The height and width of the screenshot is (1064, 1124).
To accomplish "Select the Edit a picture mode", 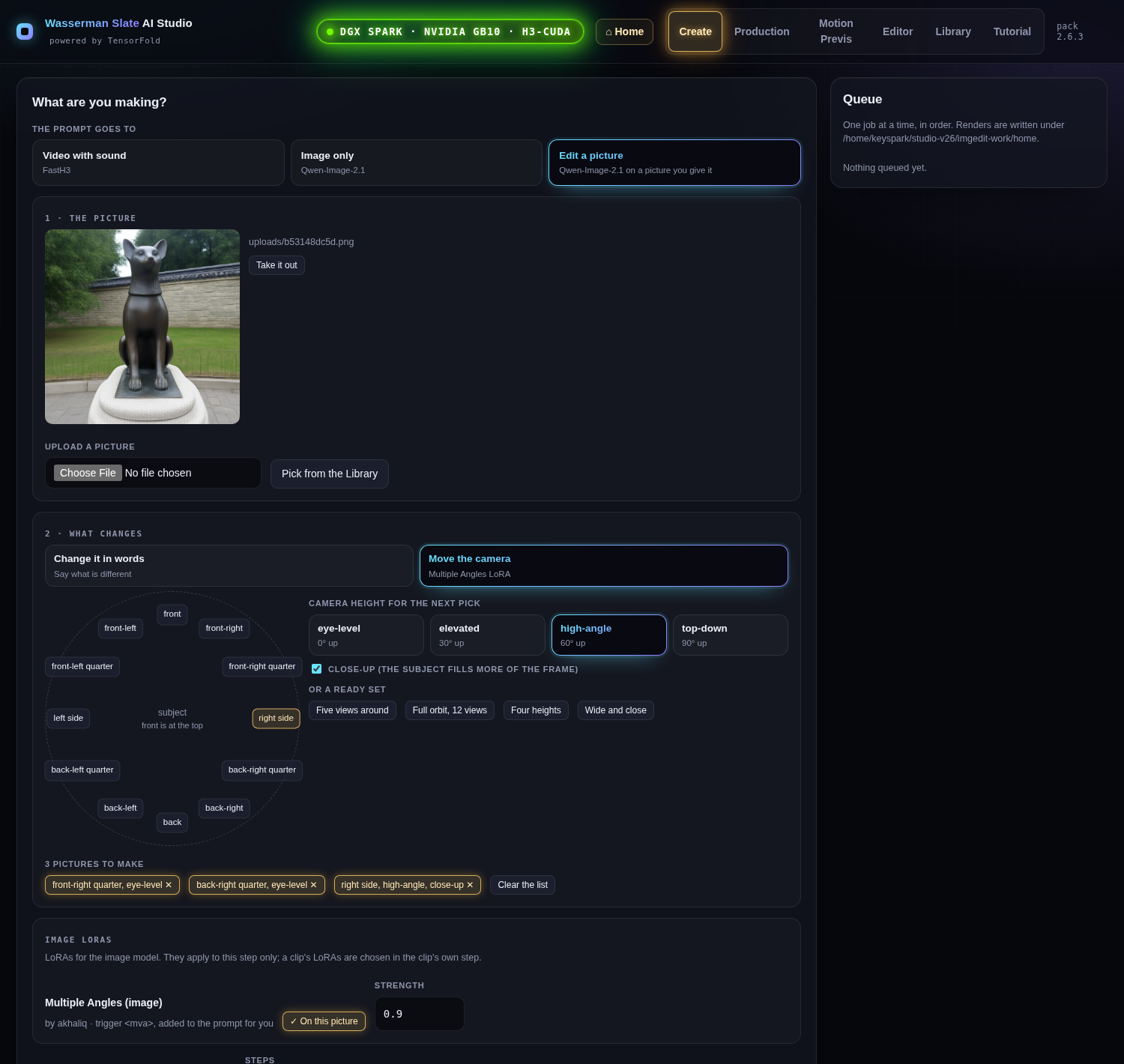I will 674,163.
